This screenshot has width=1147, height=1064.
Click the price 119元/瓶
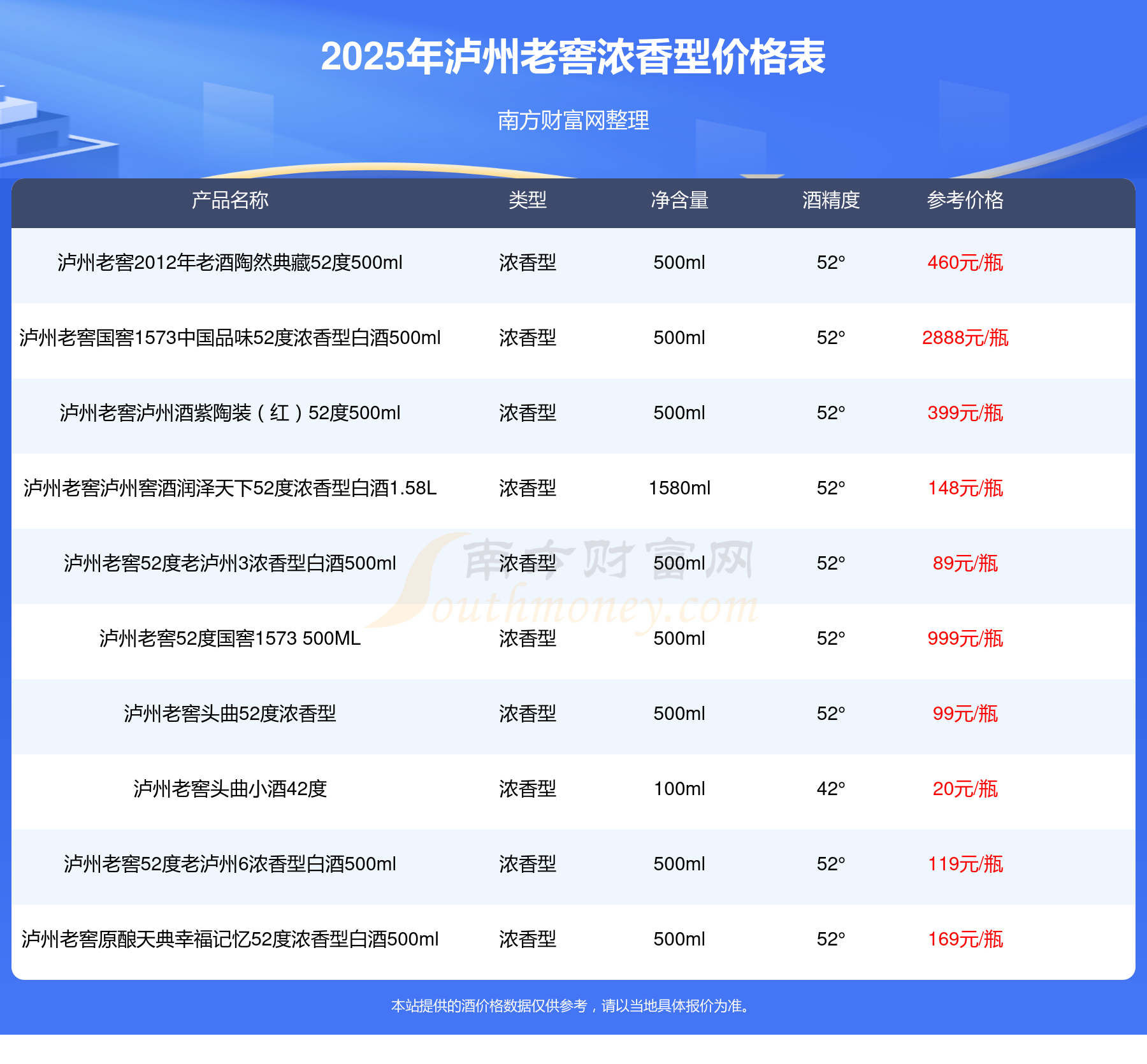965,864
